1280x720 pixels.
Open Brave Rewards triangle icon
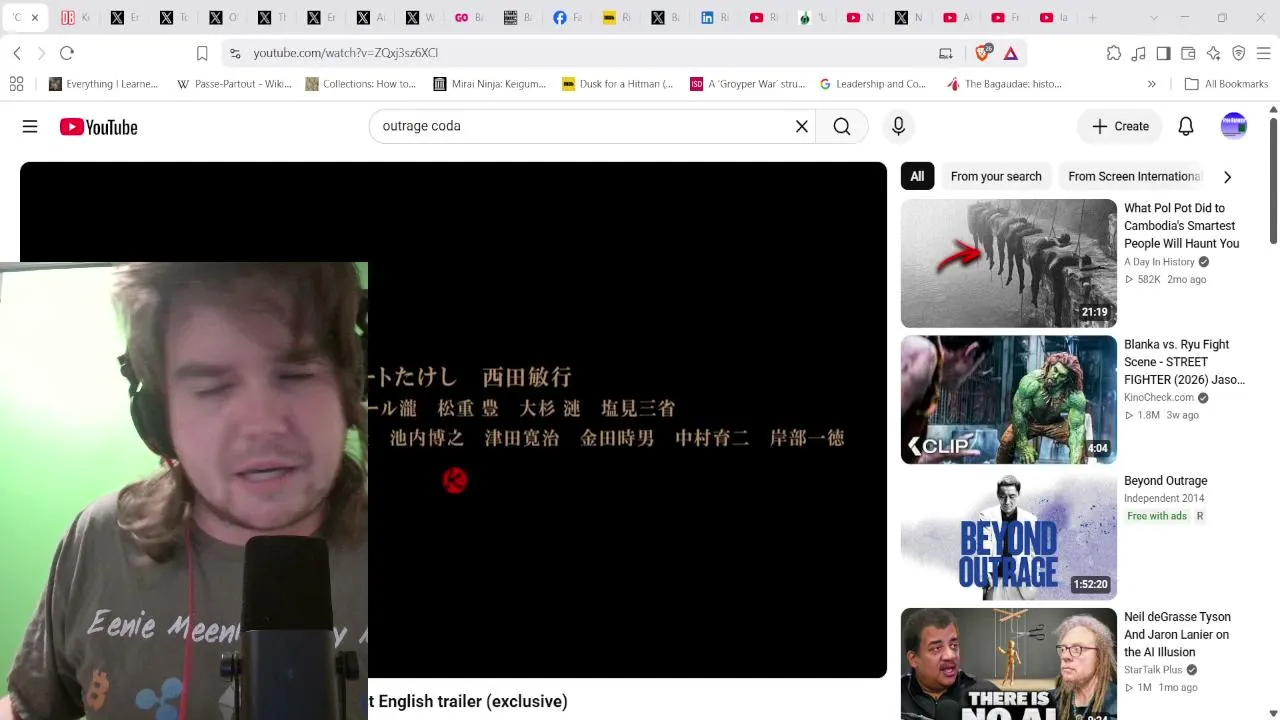point(1011,53)
